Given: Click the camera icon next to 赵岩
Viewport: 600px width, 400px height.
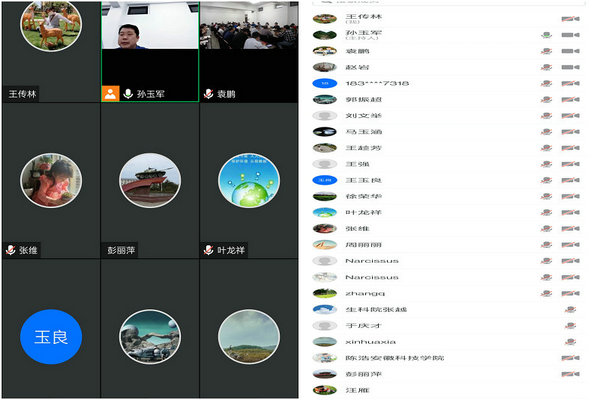Looking at the screenshot, I should click(571, 67).
